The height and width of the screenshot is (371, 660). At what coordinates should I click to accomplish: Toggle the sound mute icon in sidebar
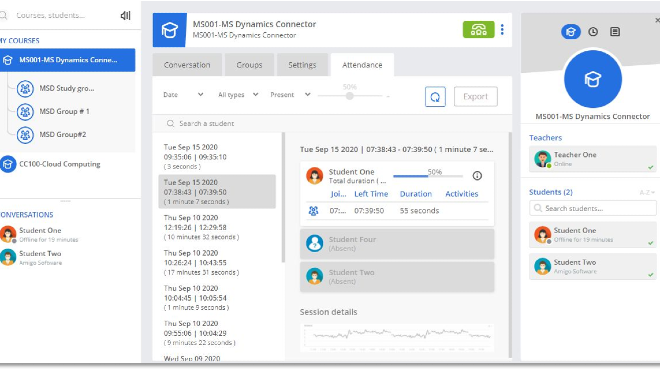tap(125, 16)
